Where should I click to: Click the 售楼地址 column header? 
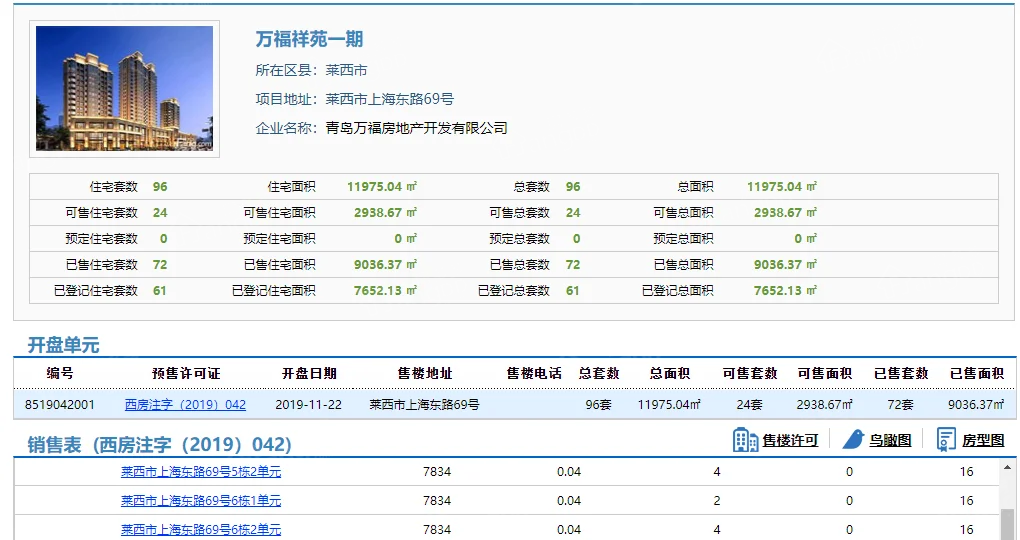pos(425,373)
